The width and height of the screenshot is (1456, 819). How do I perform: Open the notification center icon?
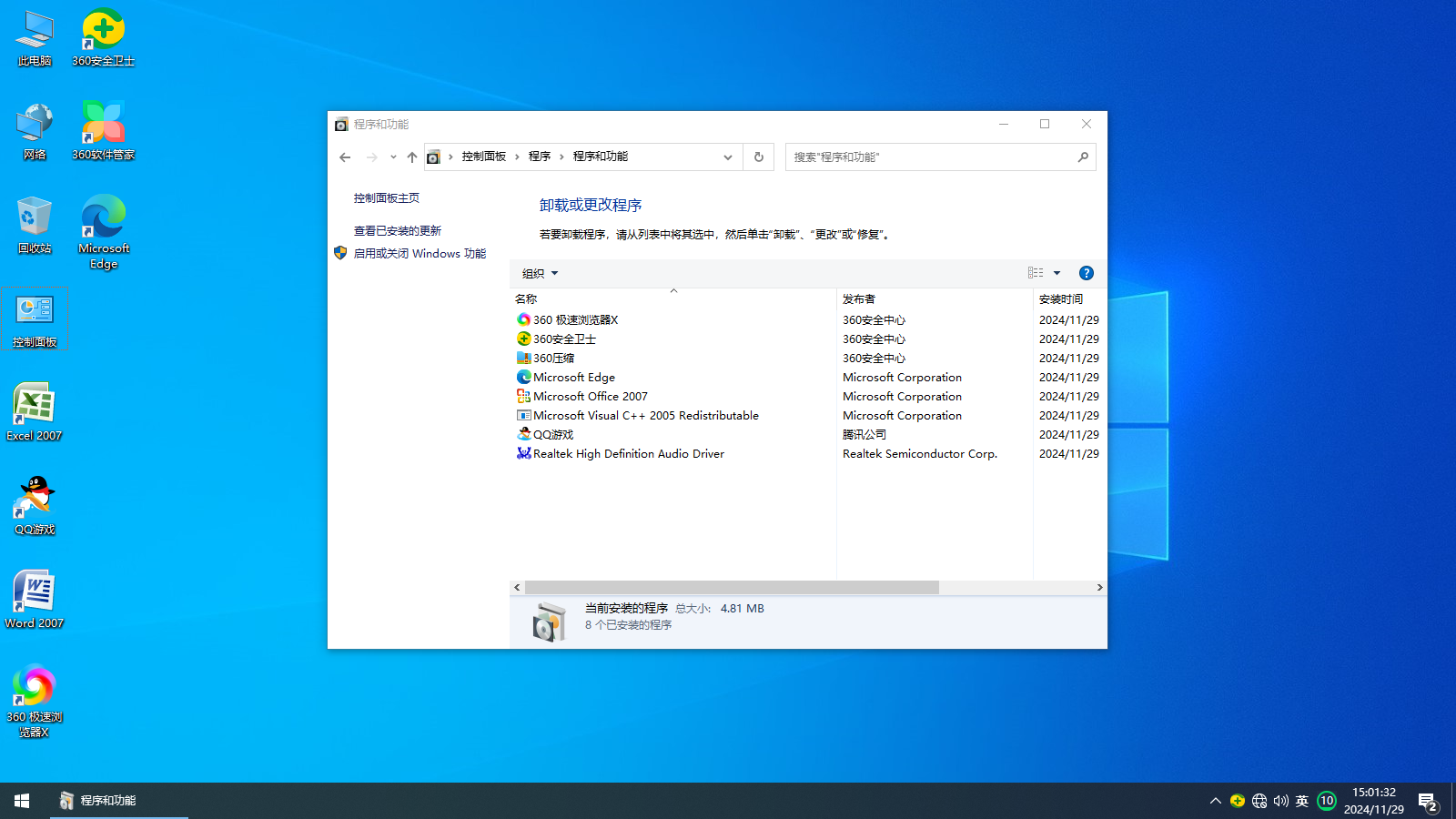tap(1428, 802)
